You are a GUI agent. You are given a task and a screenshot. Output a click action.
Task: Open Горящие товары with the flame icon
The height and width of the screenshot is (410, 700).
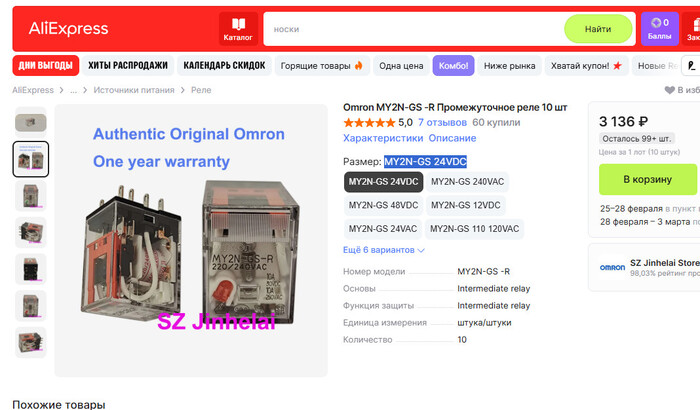coord(322,66)
